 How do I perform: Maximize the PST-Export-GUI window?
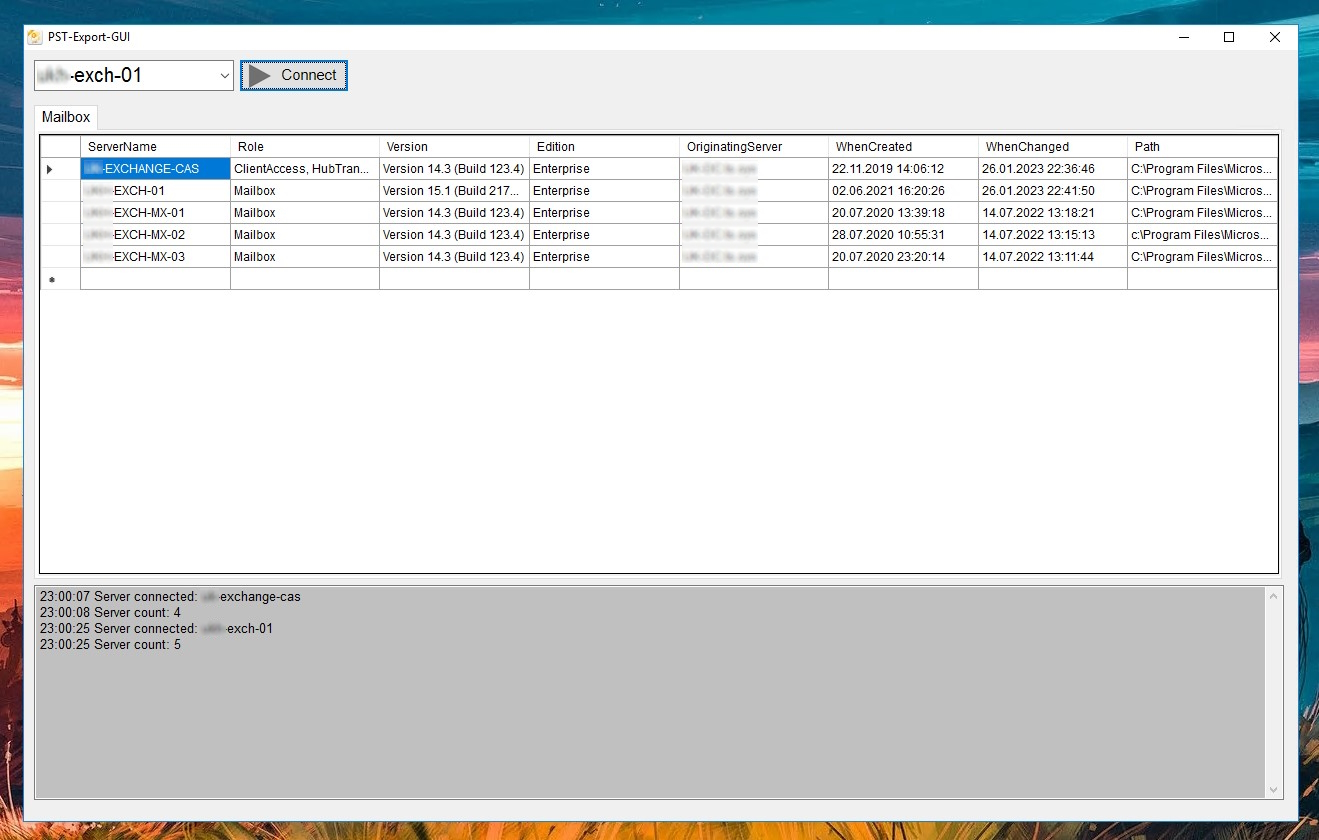tap(1229, 37)
